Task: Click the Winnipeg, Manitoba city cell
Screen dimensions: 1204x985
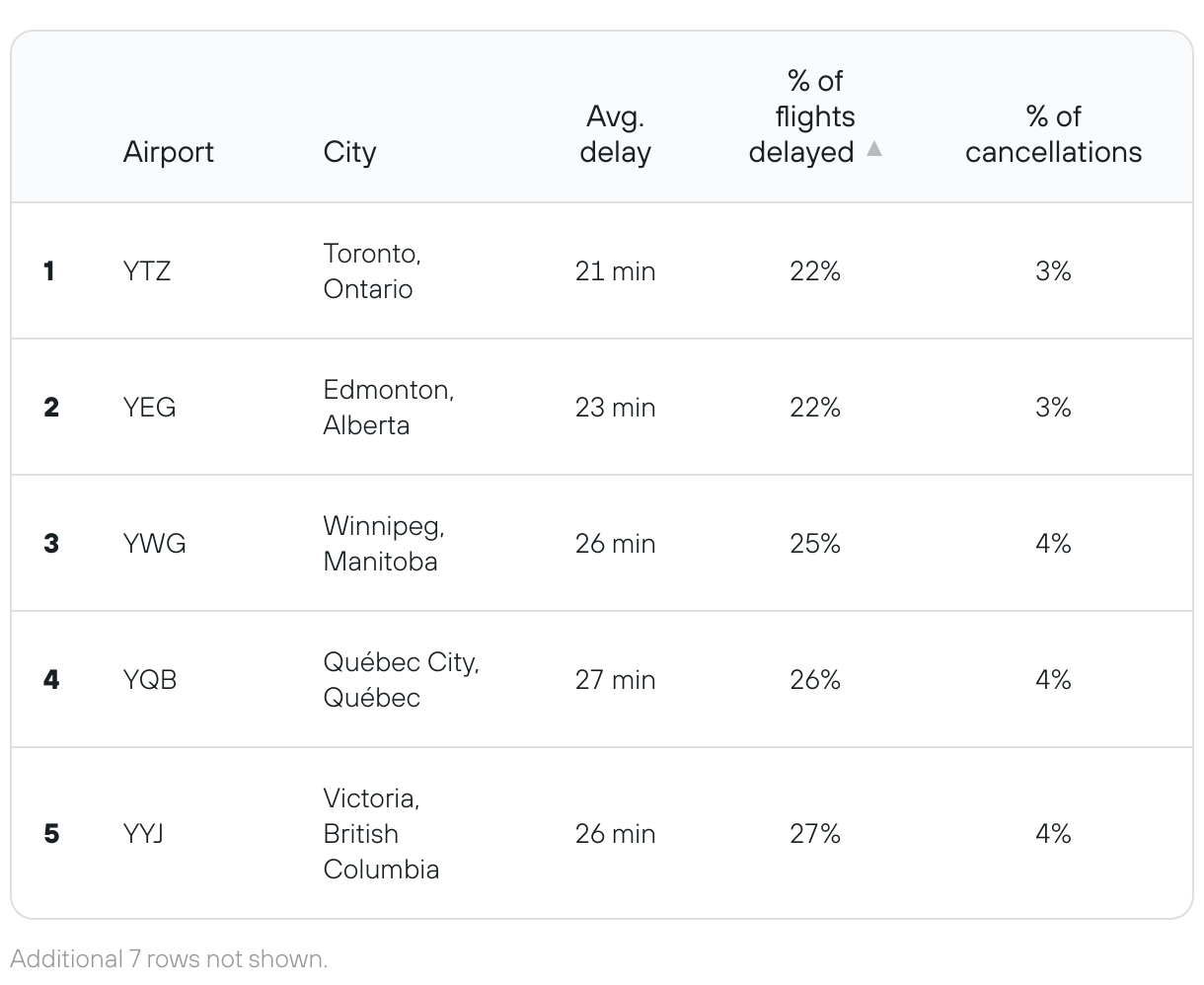Action: click(384, 544)
